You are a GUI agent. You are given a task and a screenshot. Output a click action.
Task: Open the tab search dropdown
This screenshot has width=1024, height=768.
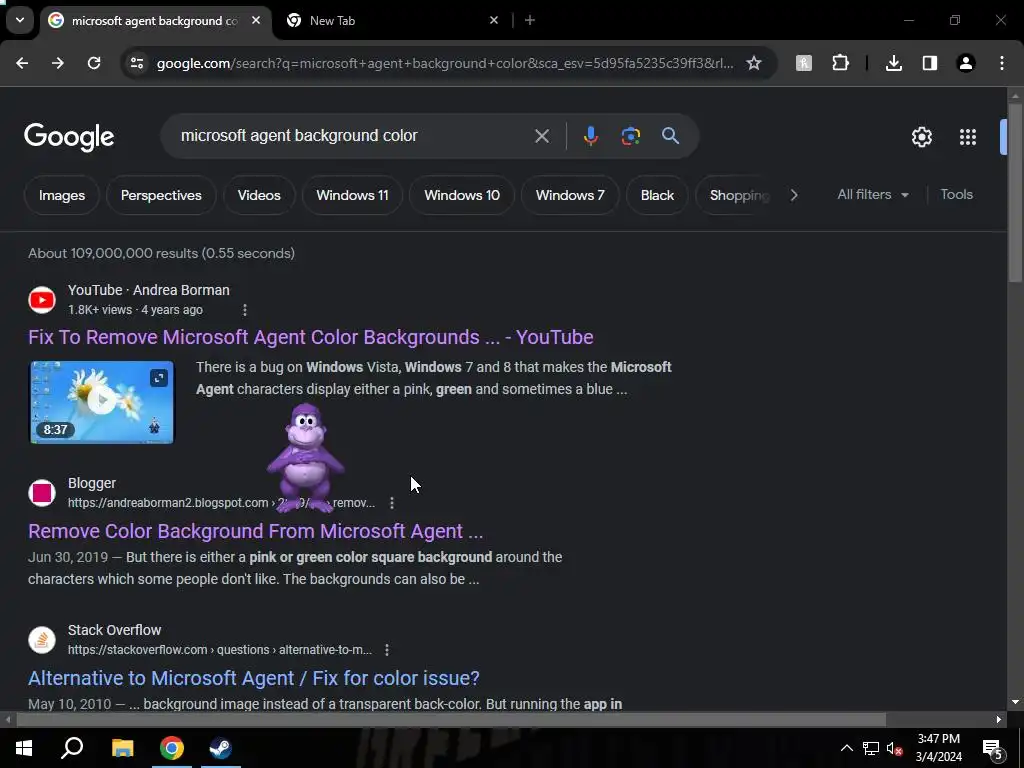(x=20, y=20)
